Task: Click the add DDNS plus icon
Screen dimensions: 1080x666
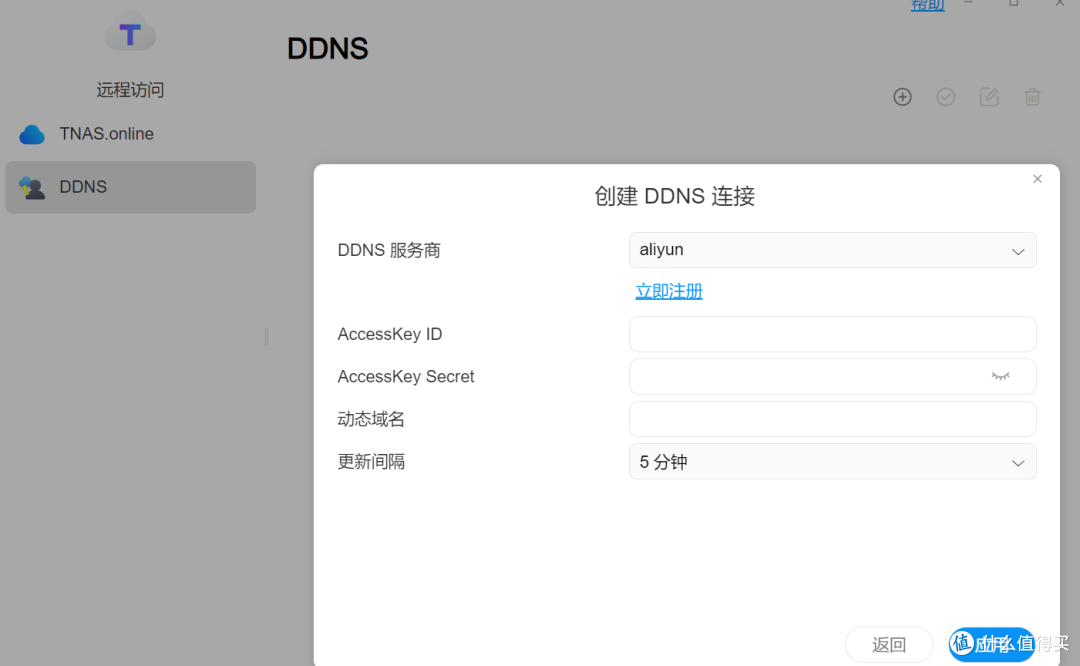Action: click(902, 97)
